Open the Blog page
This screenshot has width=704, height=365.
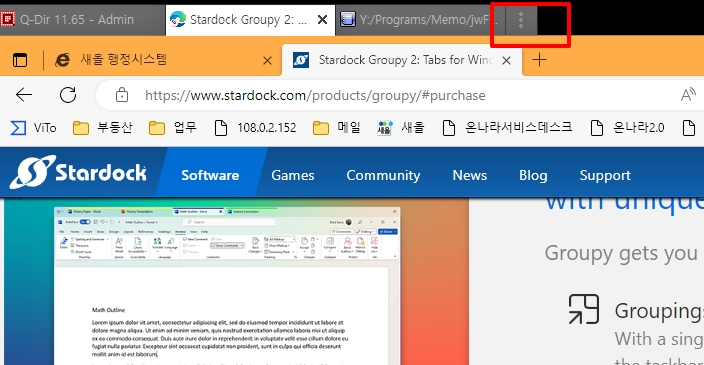pyautogui.click(x=533, y=175)
